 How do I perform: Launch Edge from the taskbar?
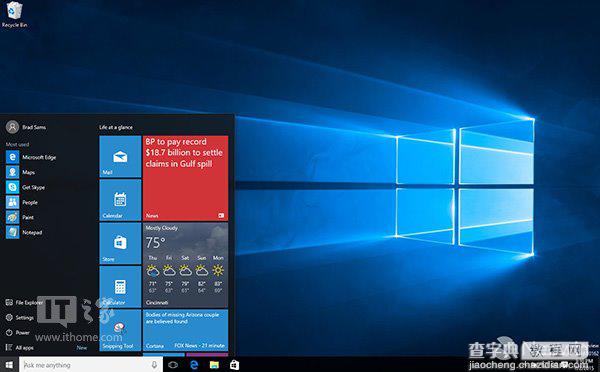pos(194,365)
